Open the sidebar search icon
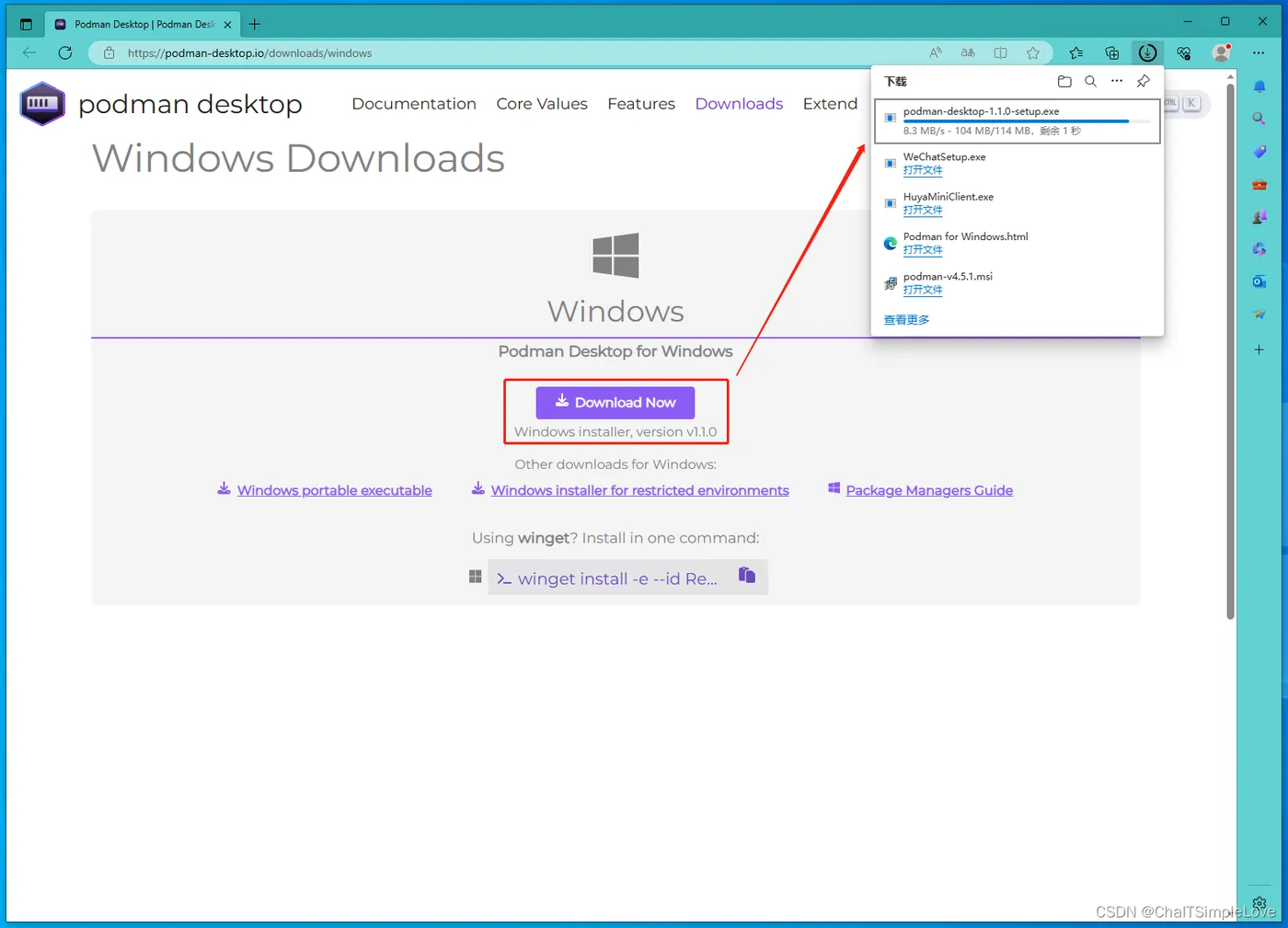Image resolution: width=1288 pixels, height=928 pixels. [1259, 119]
